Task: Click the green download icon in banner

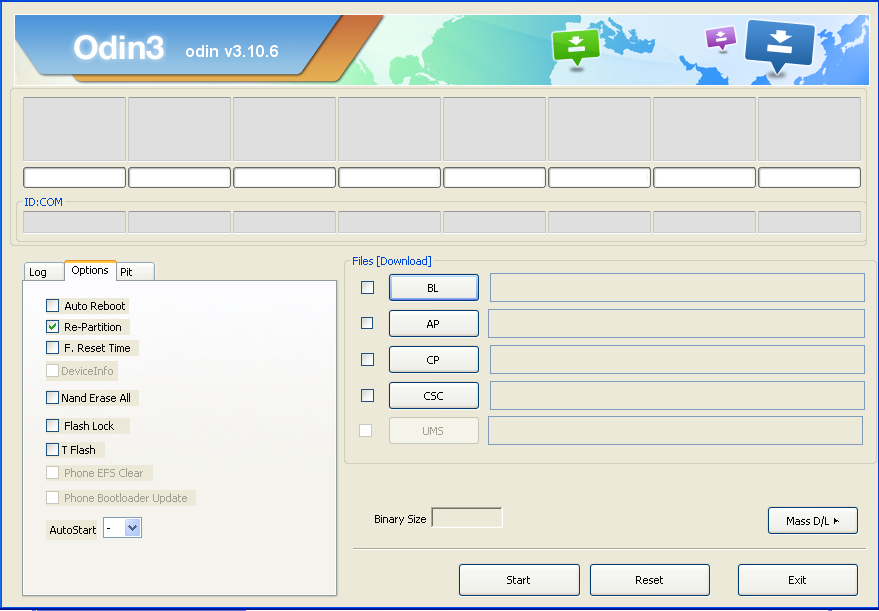Action: click(576, 49)
